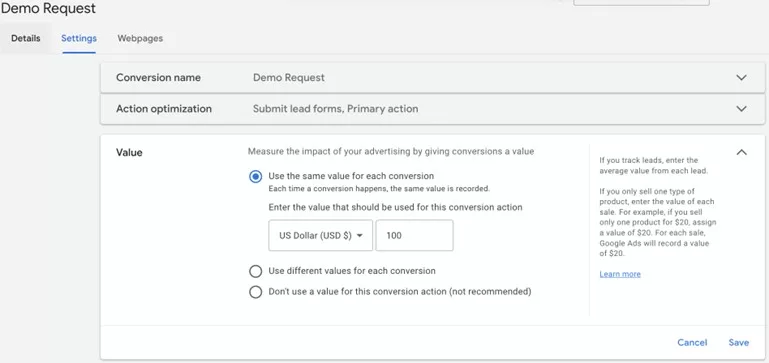Open the Details tab
The height and width of the screenshot is (363, 769).
(26, 38)
